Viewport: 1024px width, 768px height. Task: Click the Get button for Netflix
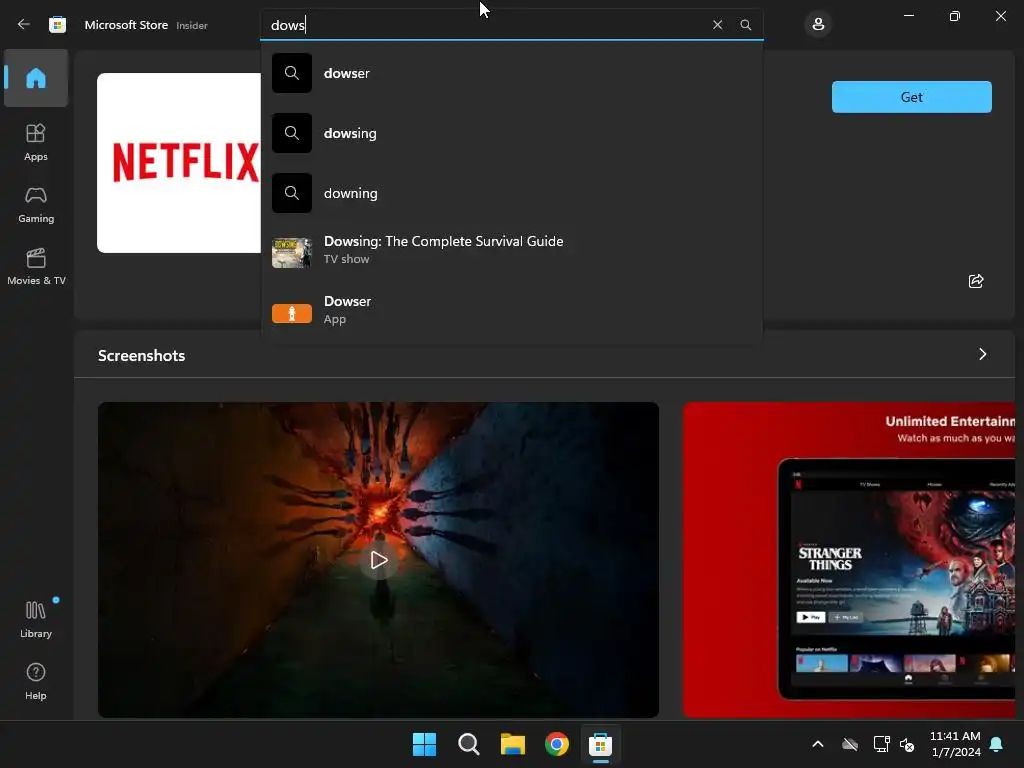(x=911, y=97)
